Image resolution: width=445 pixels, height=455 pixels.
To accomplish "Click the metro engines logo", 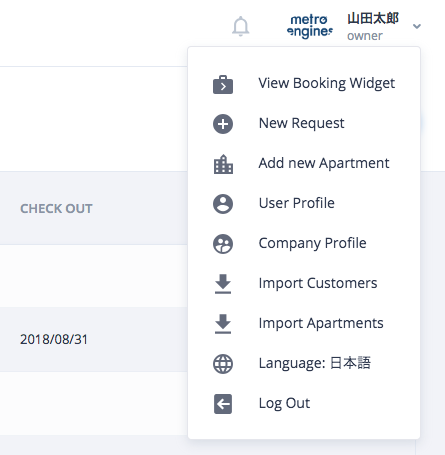I will 310,26.
